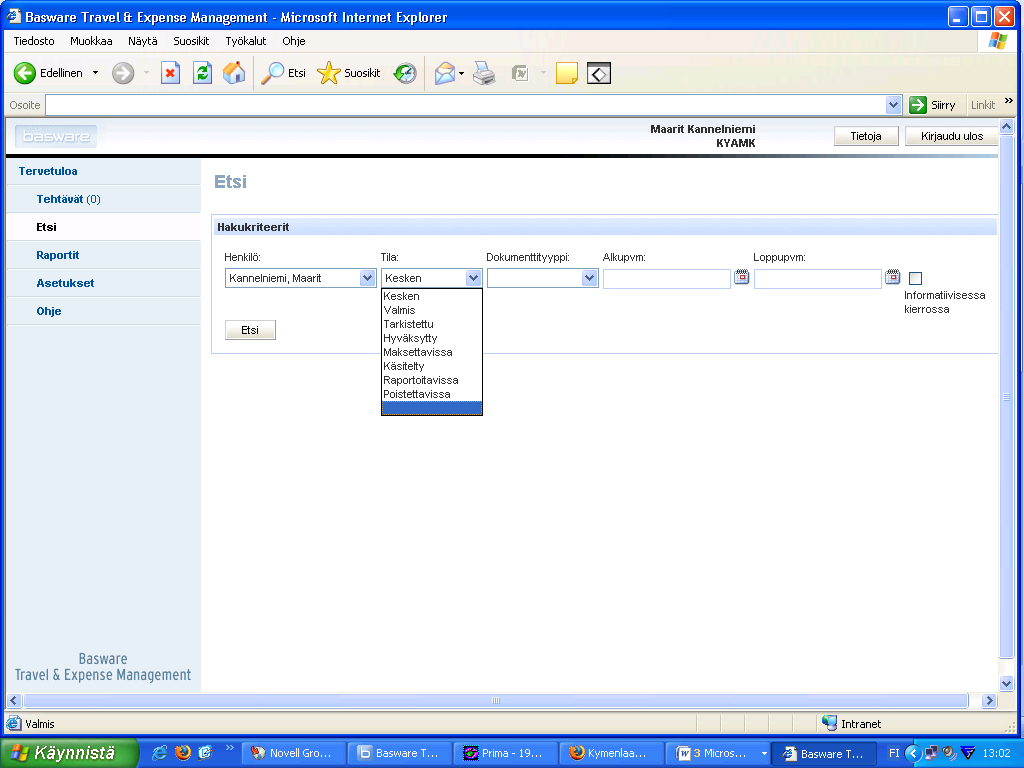
Task: Click the Tietoja button
Action: coord(866,136)
